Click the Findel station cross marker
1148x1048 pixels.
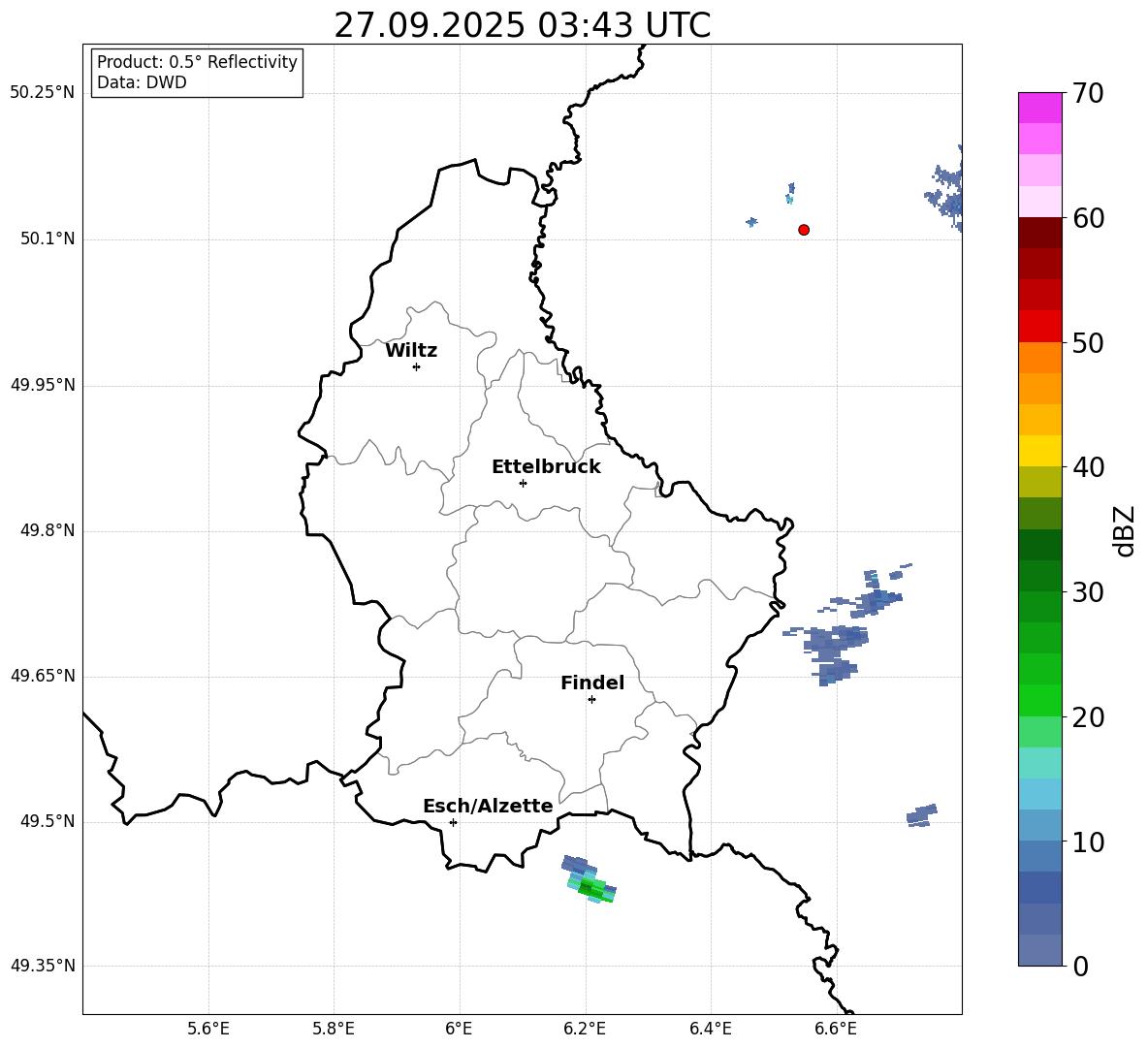(x=591, y=700)
